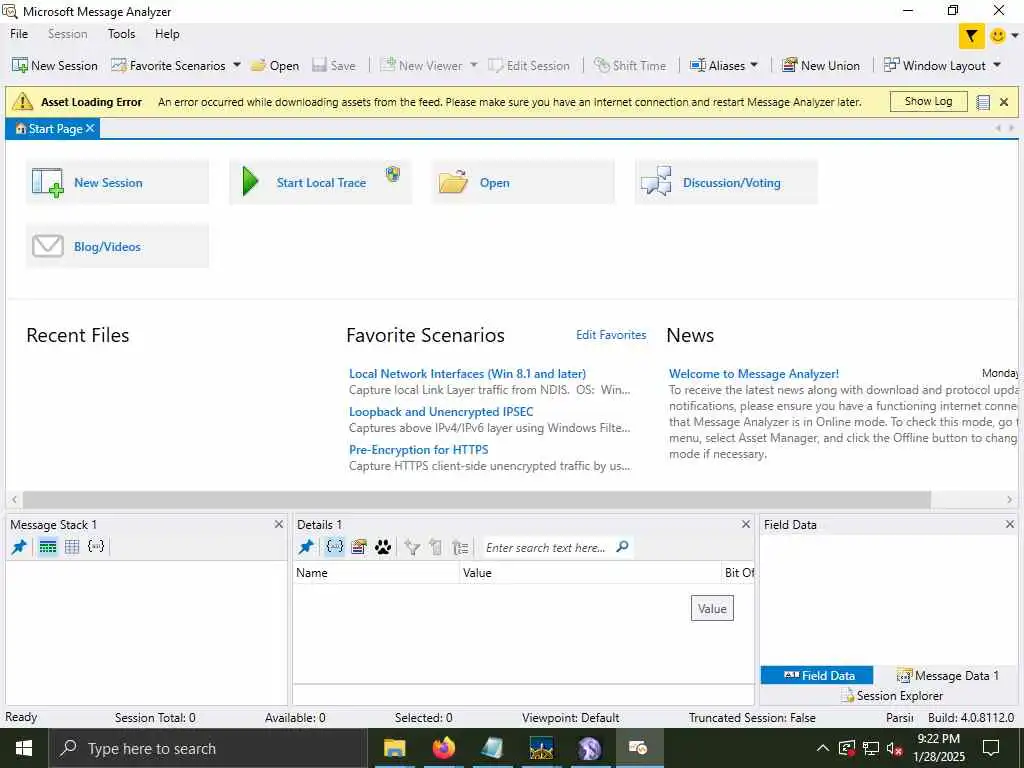The width and height of the screenshot is (1024, 768).
Task: Click the properties window icon in Details 1
Action: pos(359,547)
